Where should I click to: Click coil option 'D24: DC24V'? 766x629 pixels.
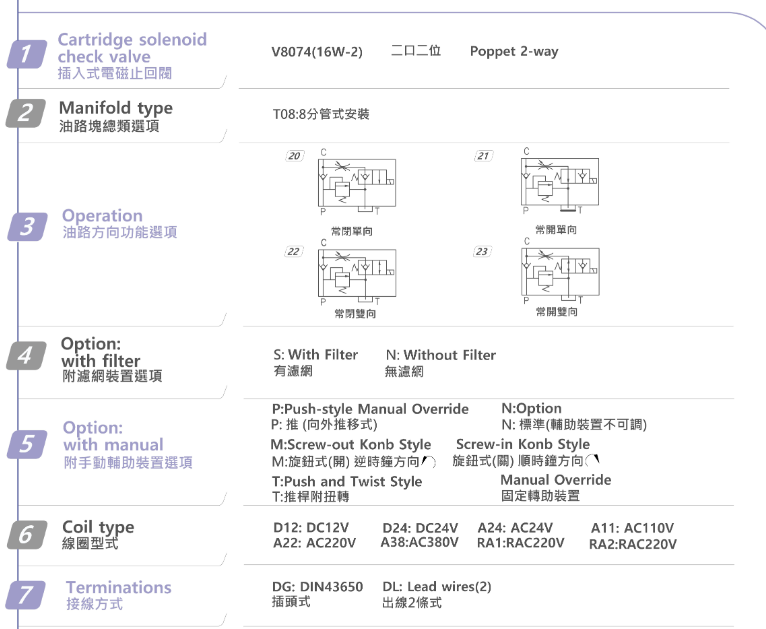[x=420, y=528]
